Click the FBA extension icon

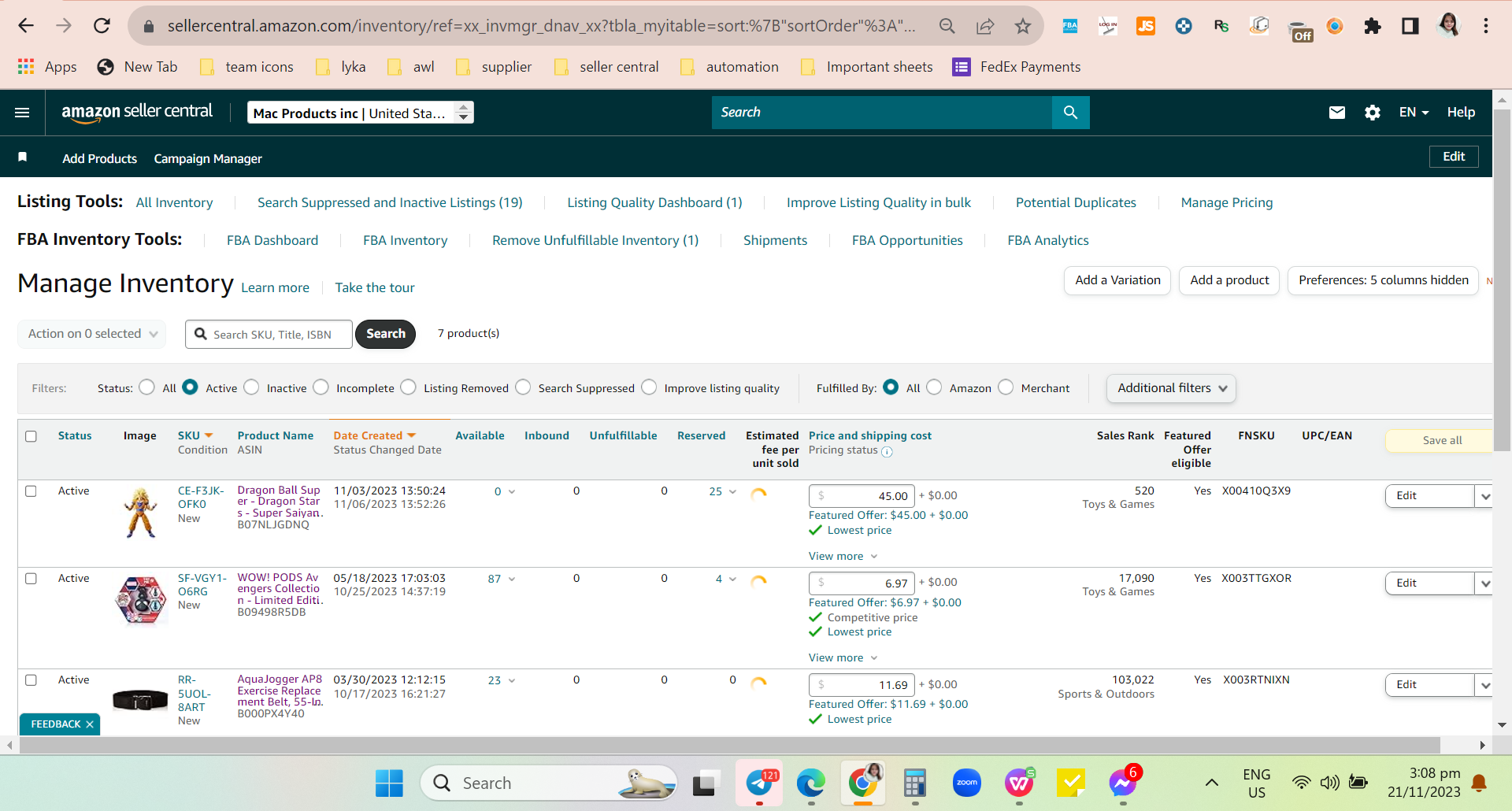point(1070,26)
